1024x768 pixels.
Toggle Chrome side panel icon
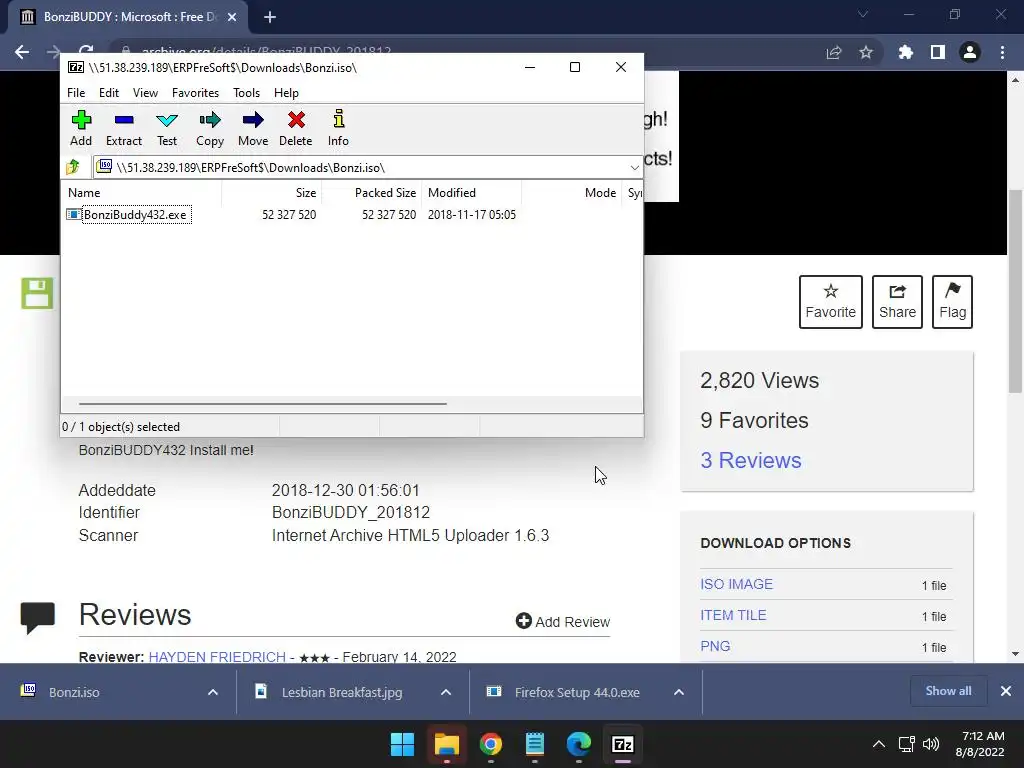click(938, 52)
